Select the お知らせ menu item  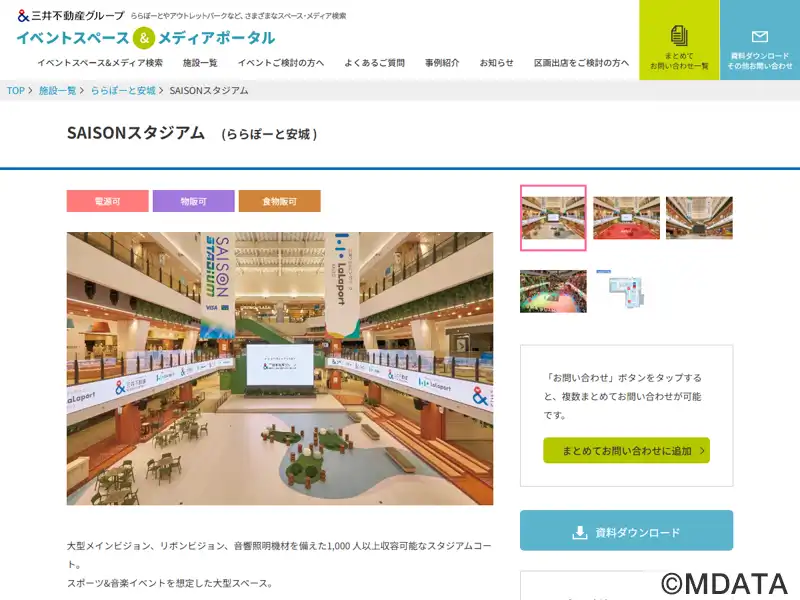(x=496, y=63)
